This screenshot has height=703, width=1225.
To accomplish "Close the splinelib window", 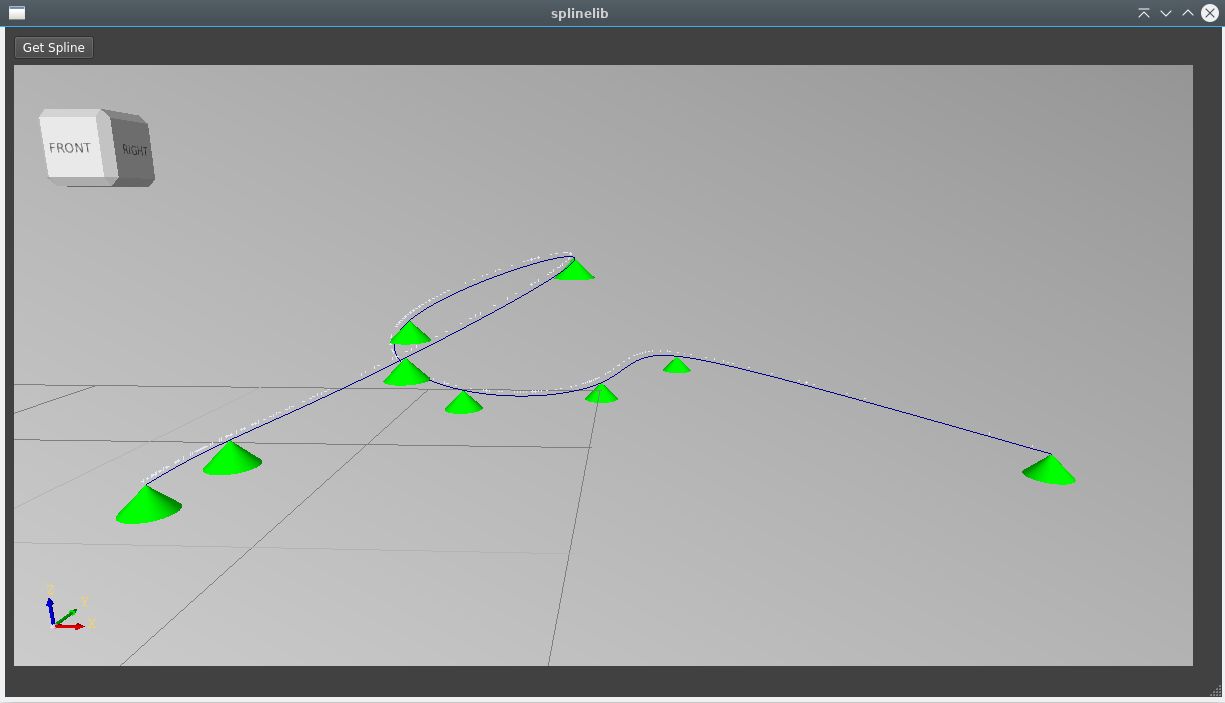I will pyautogui.click(x=1210, y=13).
